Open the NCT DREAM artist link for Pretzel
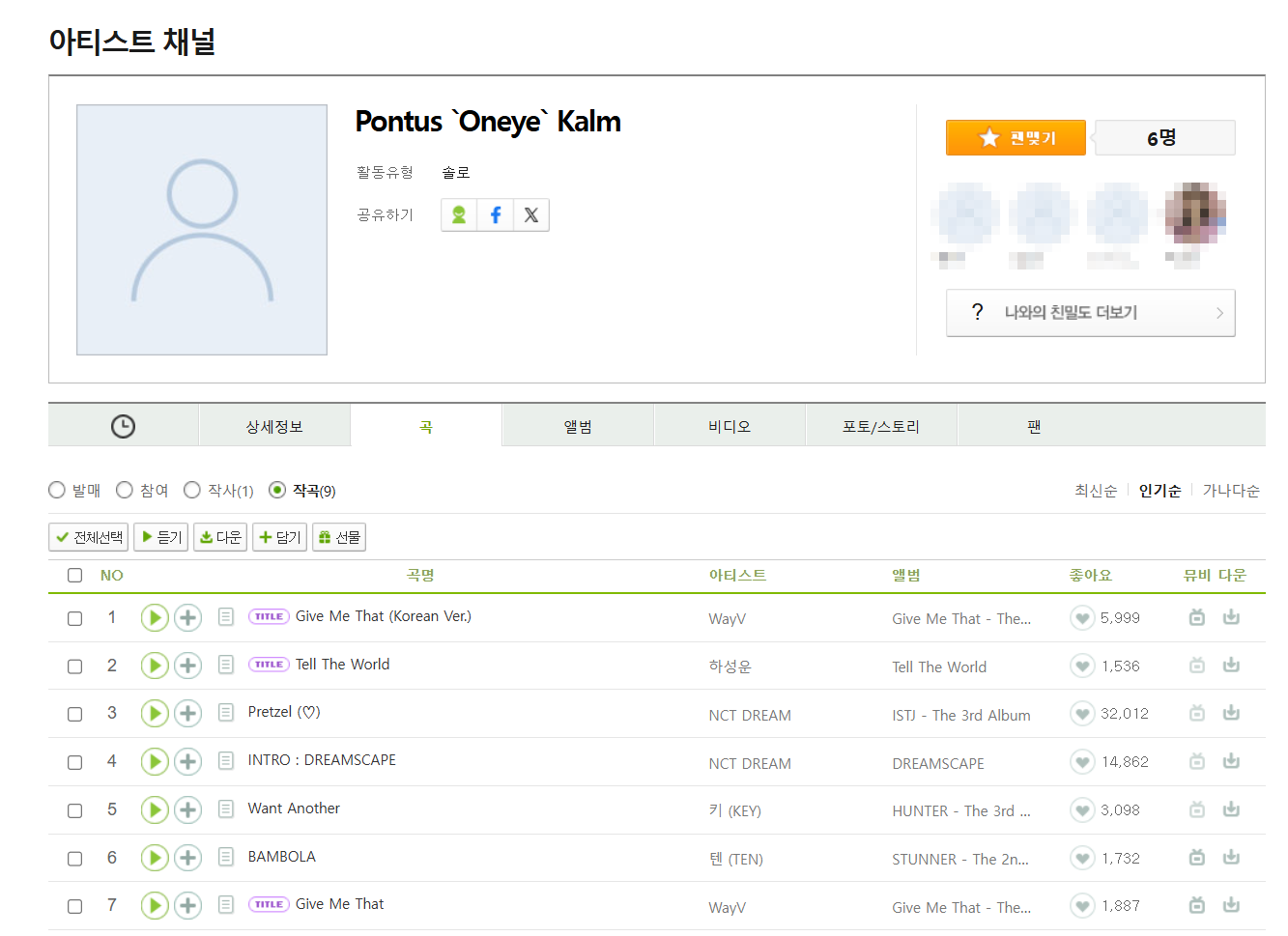Viewport: 1288px width, 936px height. pyautogui.click(x=750, y=716)
